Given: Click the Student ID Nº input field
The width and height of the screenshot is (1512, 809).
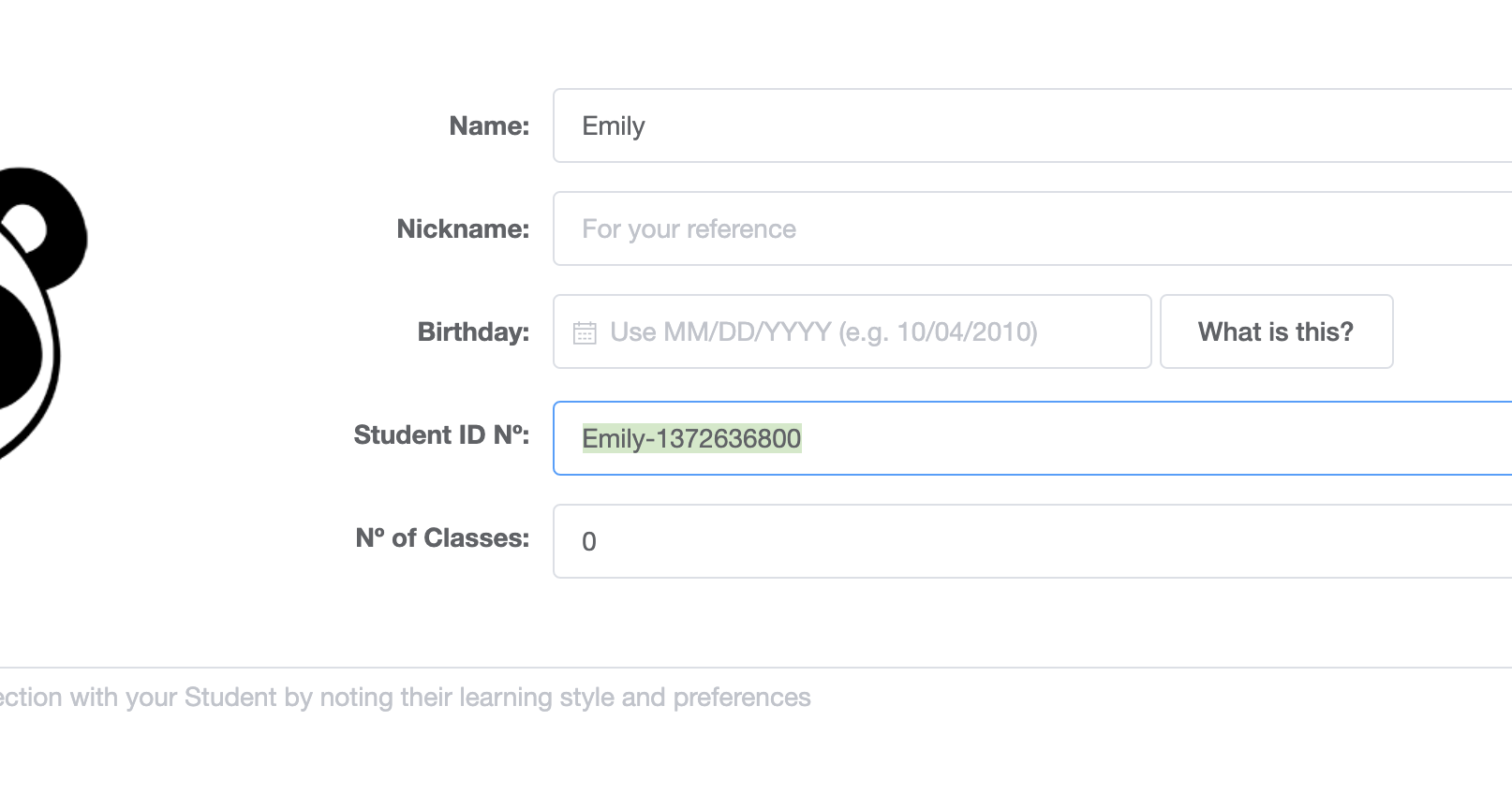Looking at the screenshot, I should (x=1032, y=438).
